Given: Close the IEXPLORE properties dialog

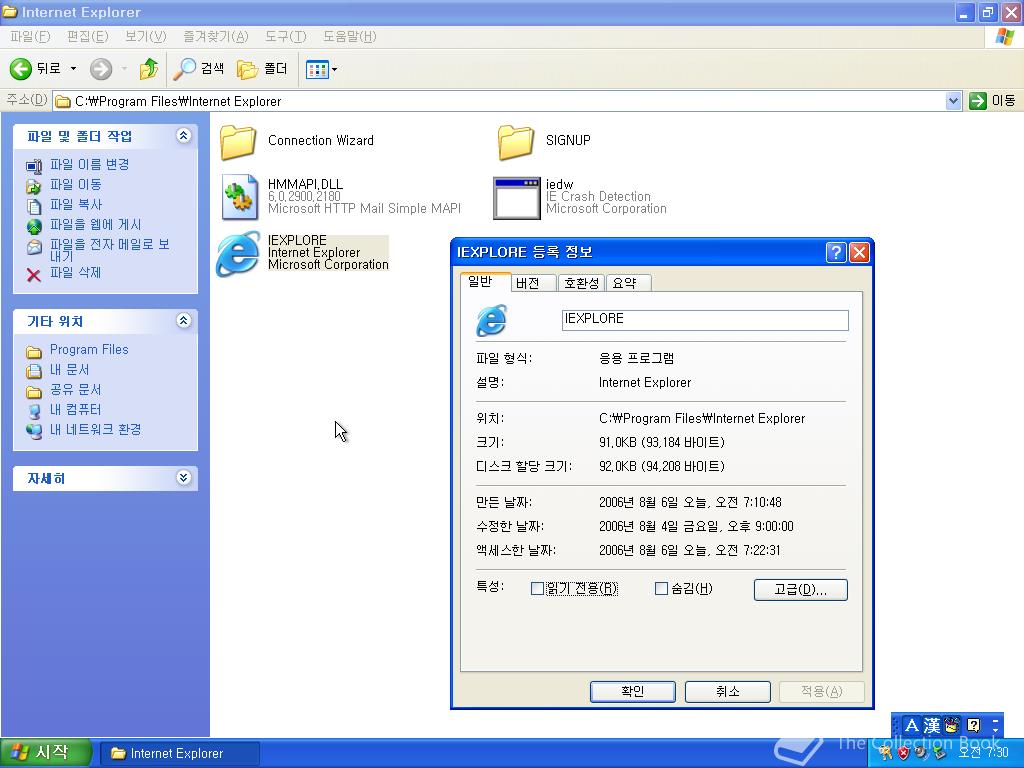Looking at the screenshot, I should [x=859, y=252].
